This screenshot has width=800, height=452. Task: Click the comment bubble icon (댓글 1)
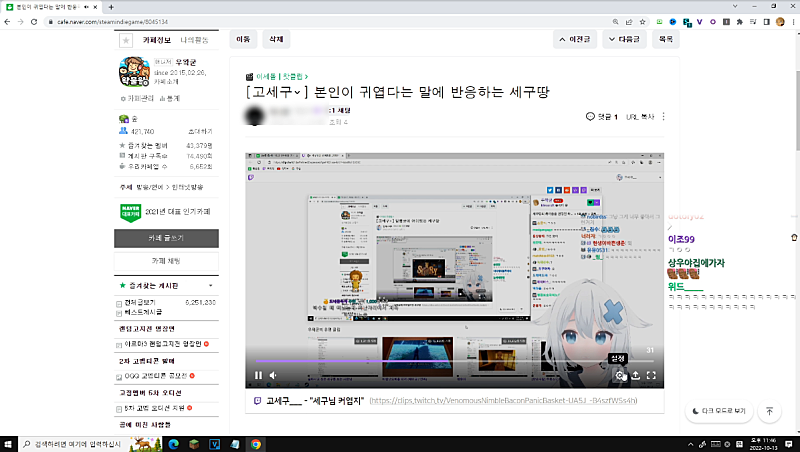(x=590, y=117)
